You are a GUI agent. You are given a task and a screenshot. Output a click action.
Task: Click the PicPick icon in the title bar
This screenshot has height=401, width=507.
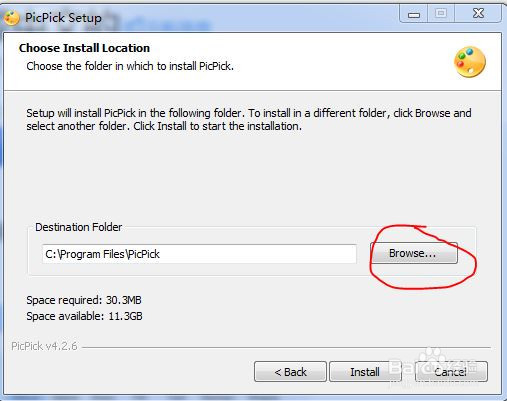11,18
